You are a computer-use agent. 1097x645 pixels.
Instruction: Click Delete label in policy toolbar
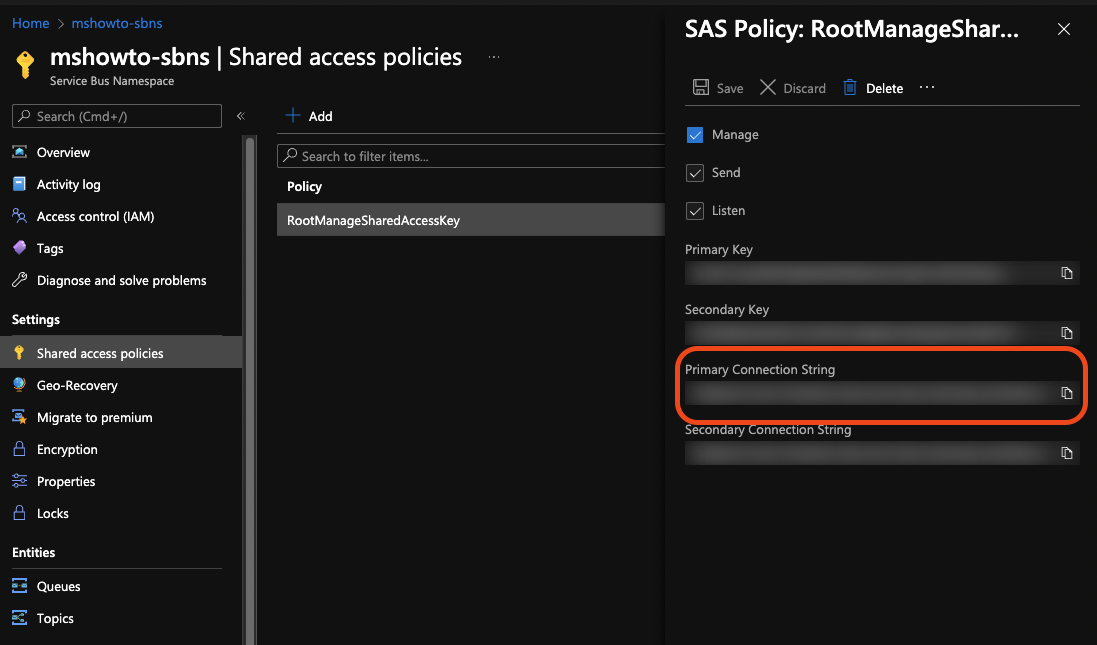click(x=884, y=88)
